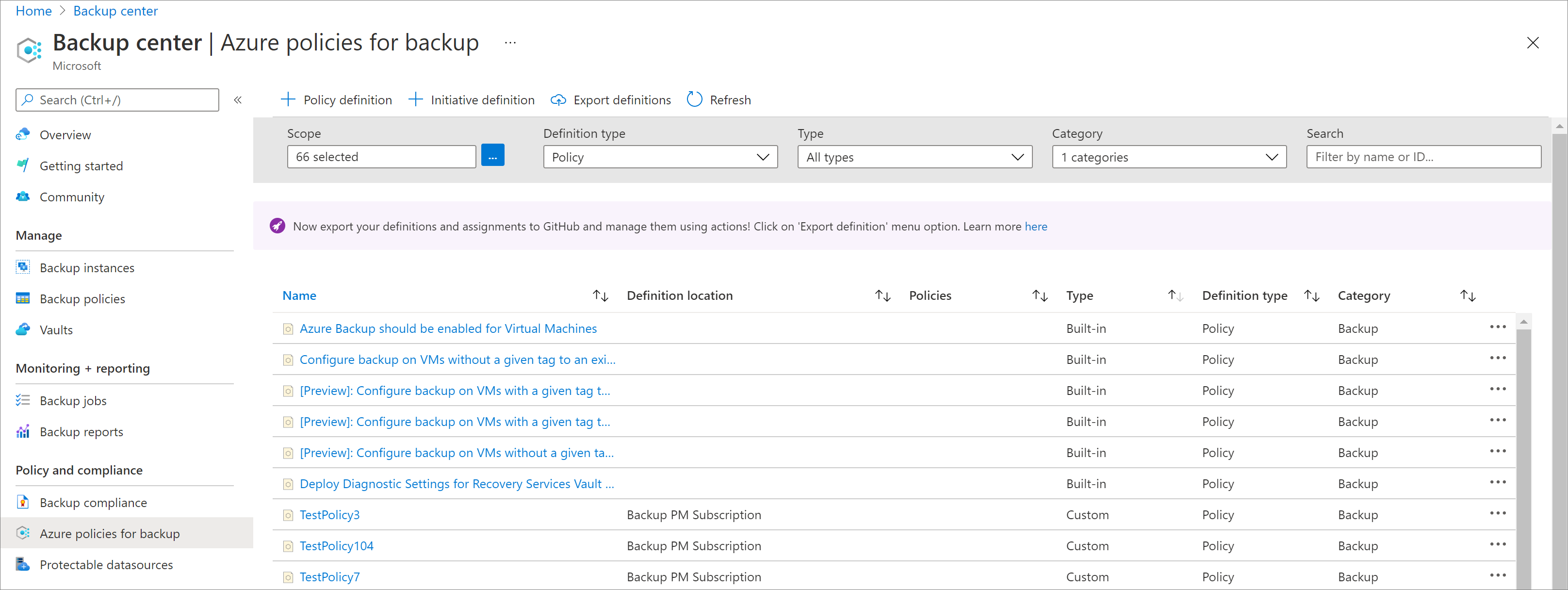Viewport: 1568px width, 590px height.
Task: Open the Initiative definition menu option
Action: pyautogui.click(x=472, y=99)
